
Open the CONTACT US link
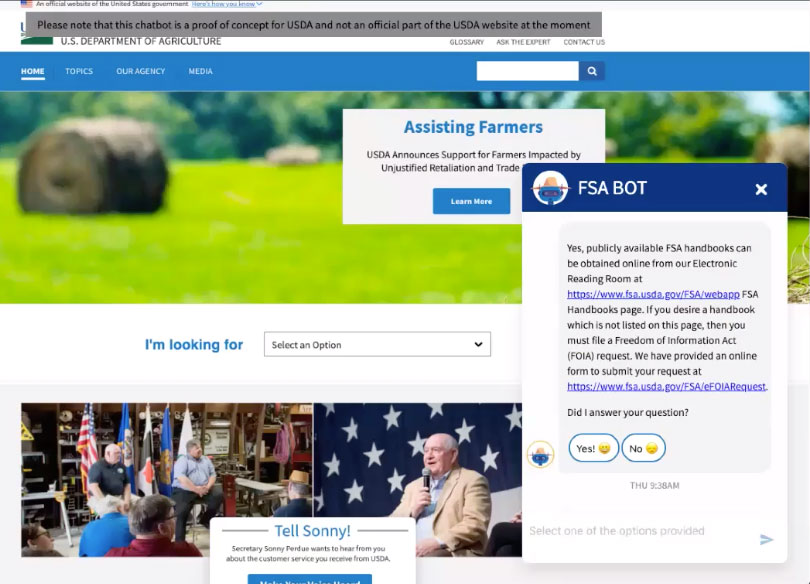pyautogui.click(x=584, y=42)
